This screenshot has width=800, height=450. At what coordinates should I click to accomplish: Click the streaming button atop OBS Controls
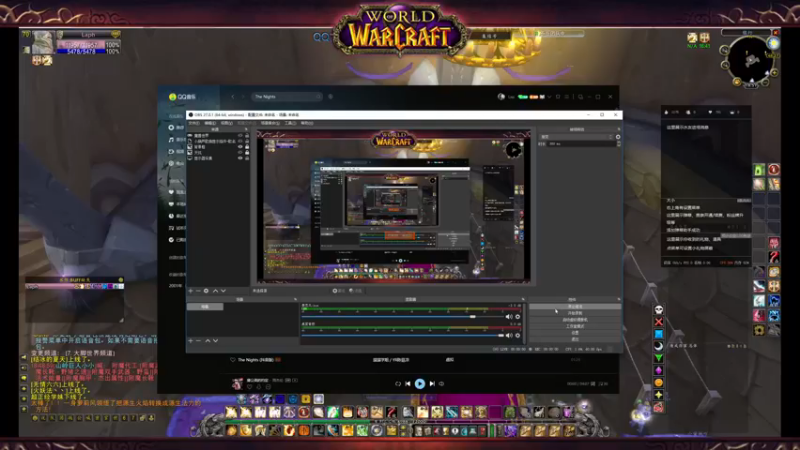[x=575, y=307]
